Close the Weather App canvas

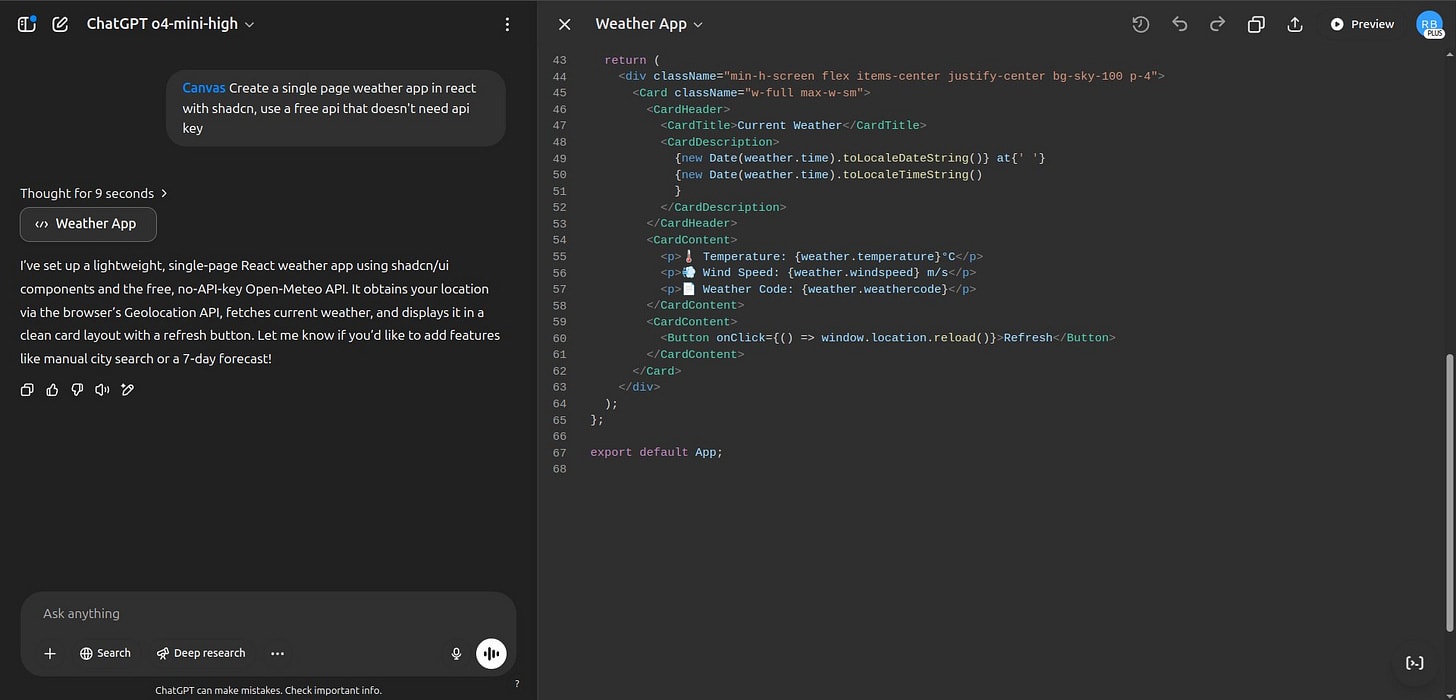[x=565, y=24]
